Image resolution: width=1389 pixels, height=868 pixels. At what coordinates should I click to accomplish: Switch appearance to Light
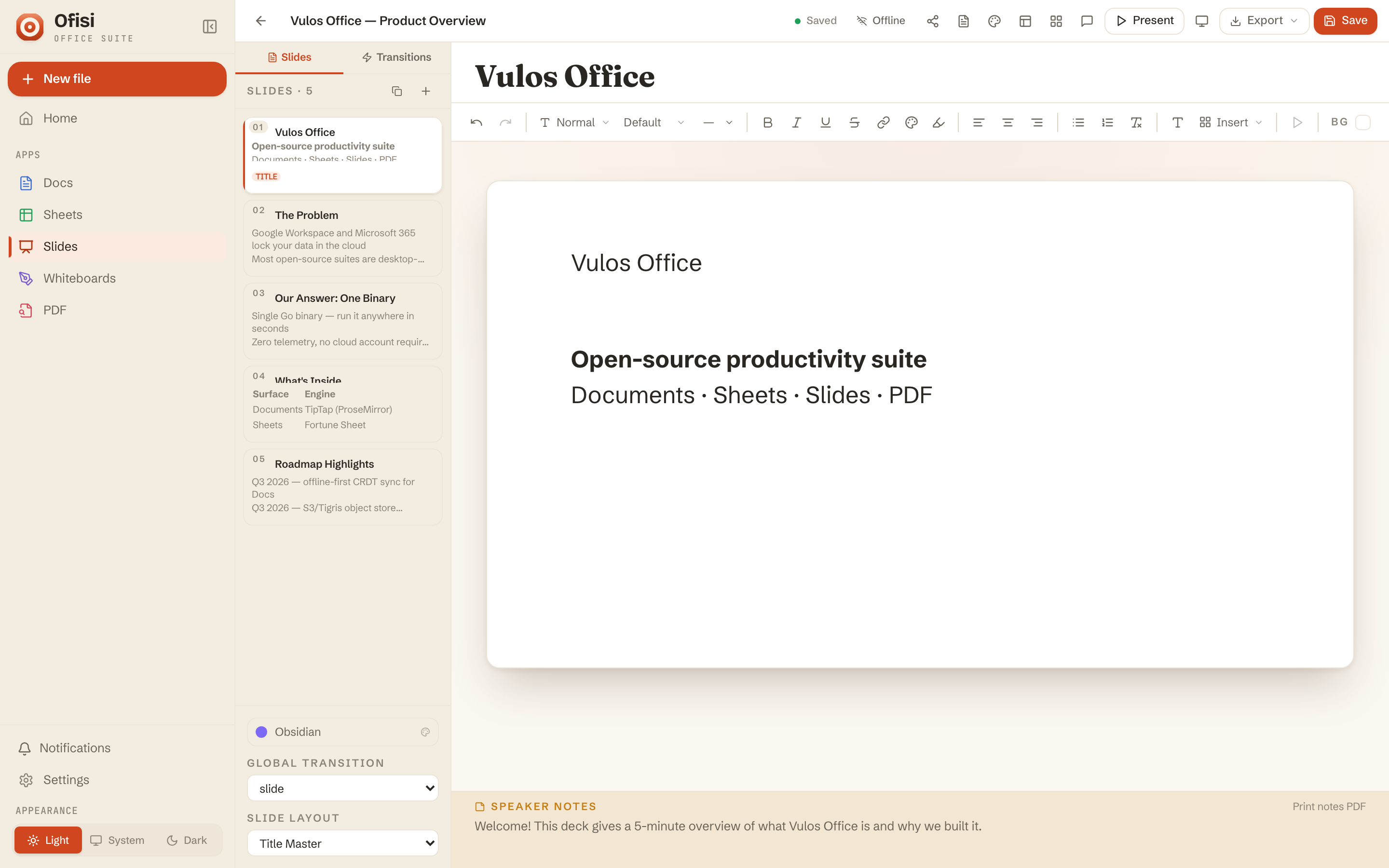click(x=48, y=840)
